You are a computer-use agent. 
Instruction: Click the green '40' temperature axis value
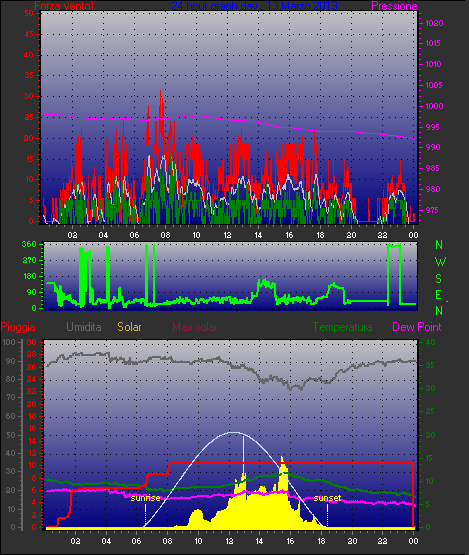tap(430, 342)
